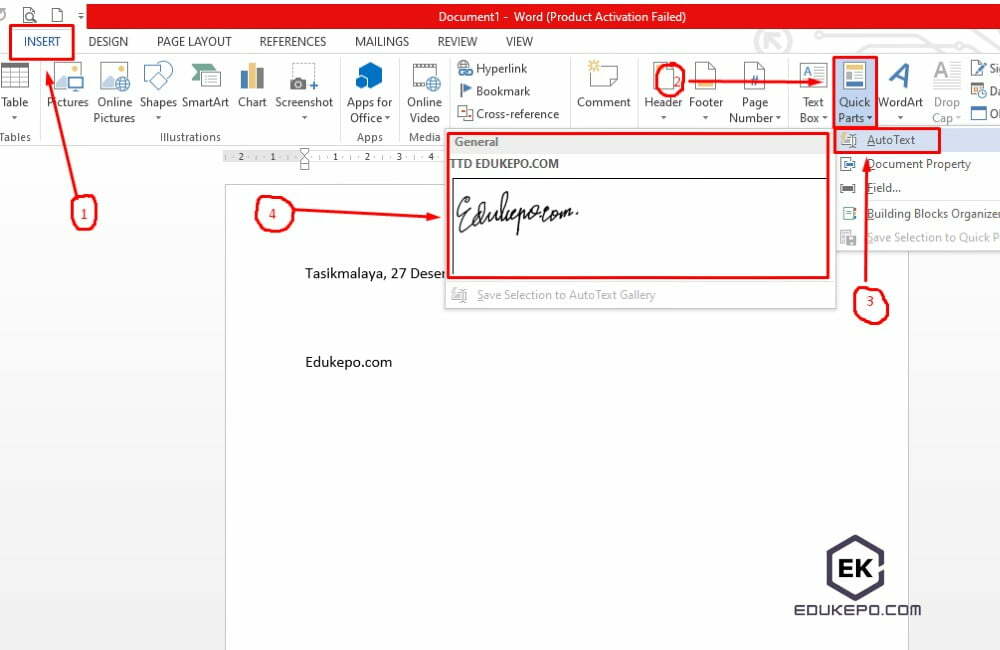
Task: Add a Bookmark
Action: (491, 91)
